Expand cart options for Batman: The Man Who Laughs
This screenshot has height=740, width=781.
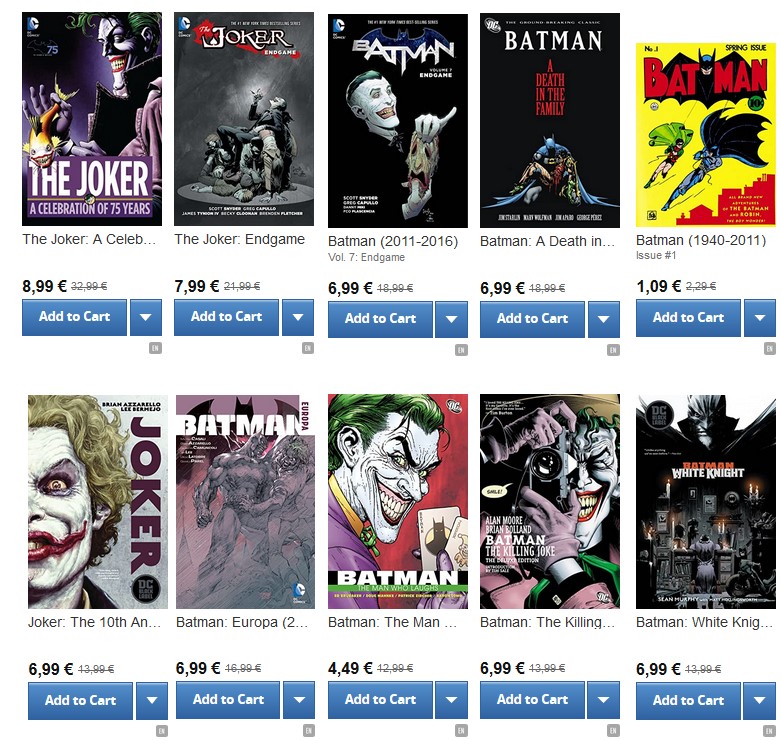tap(451, 700)
